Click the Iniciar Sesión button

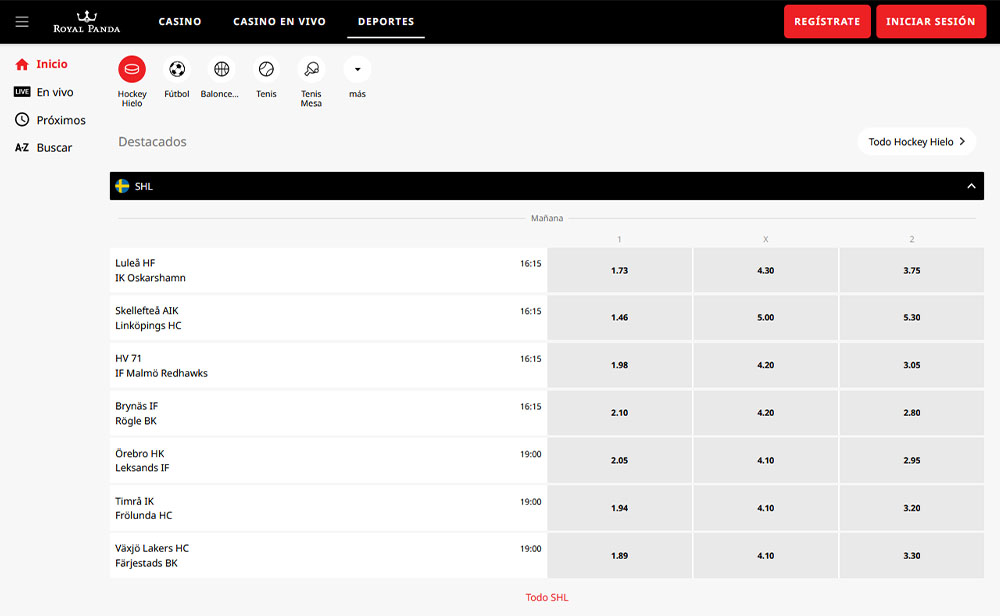click(930, 21)
